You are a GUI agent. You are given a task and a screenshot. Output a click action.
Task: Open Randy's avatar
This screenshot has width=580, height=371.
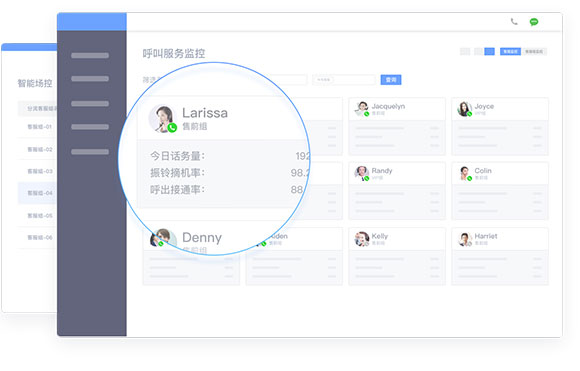(361, 173)
